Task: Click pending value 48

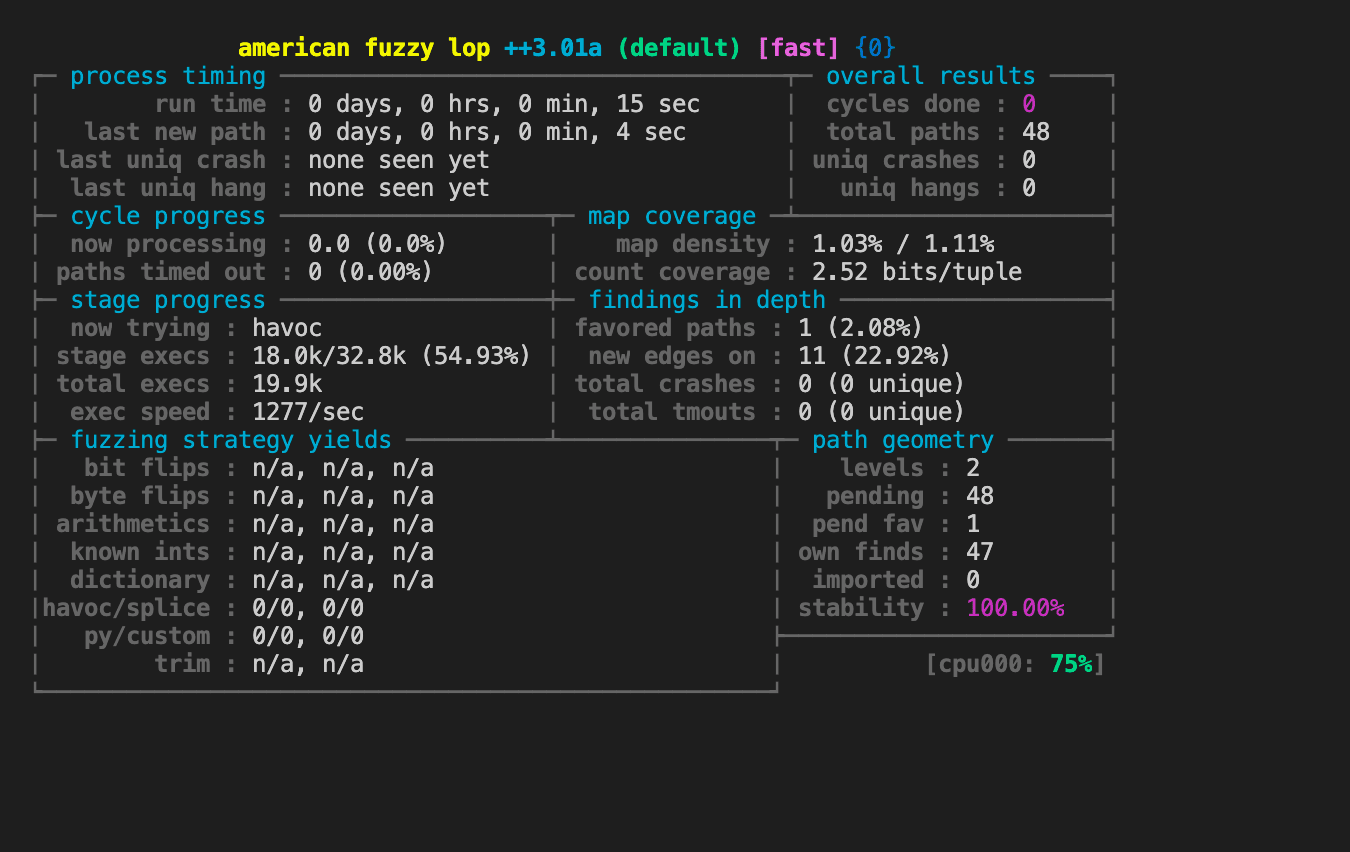Action: pyautogui.click(x=980, y=496)
